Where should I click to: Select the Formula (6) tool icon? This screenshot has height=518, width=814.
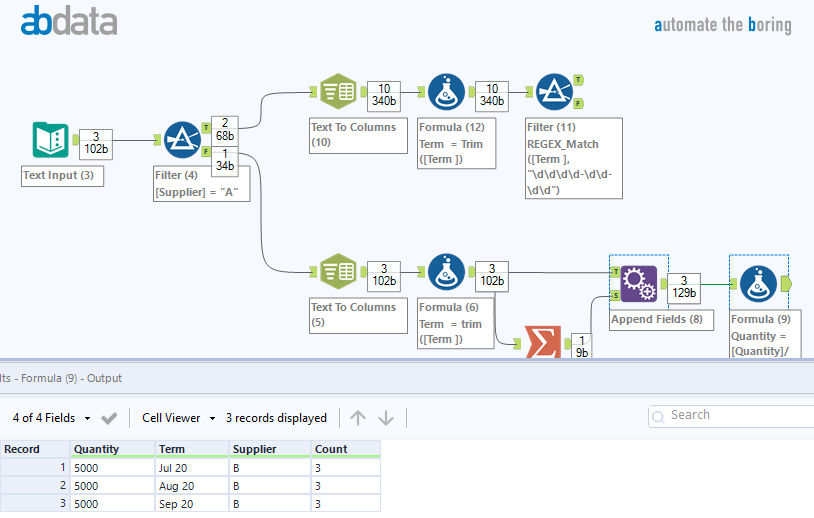tap(446, 271)
